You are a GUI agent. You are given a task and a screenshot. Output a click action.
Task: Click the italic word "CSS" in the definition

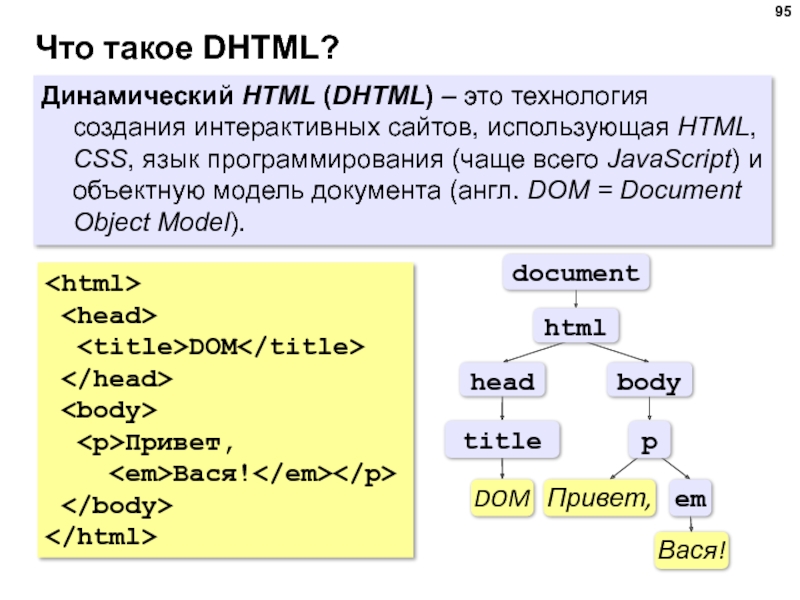[100, 159]
